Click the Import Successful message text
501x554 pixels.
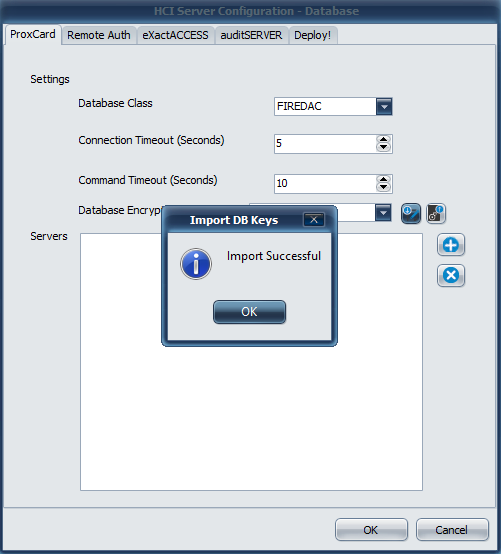click(x=273, y=256)
